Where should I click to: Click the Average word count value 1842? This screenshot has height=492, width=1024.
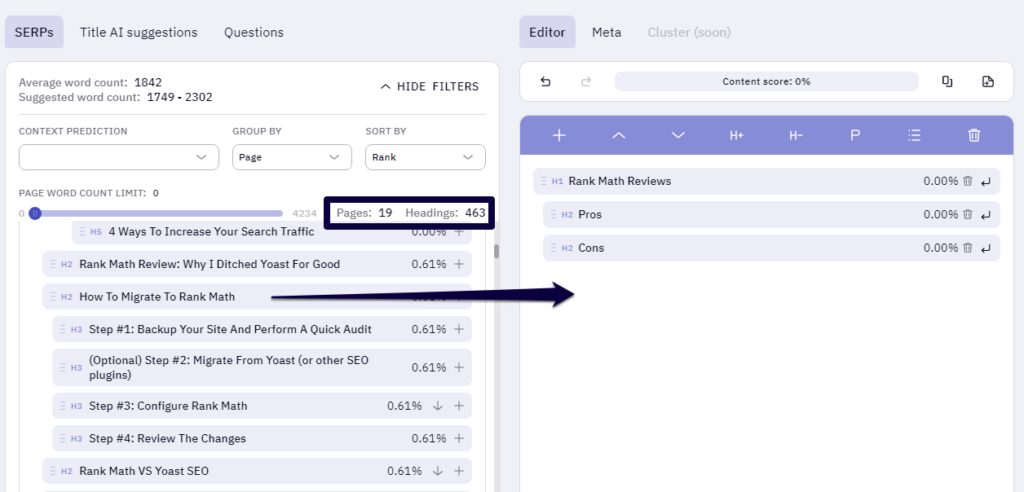(148, 82)
